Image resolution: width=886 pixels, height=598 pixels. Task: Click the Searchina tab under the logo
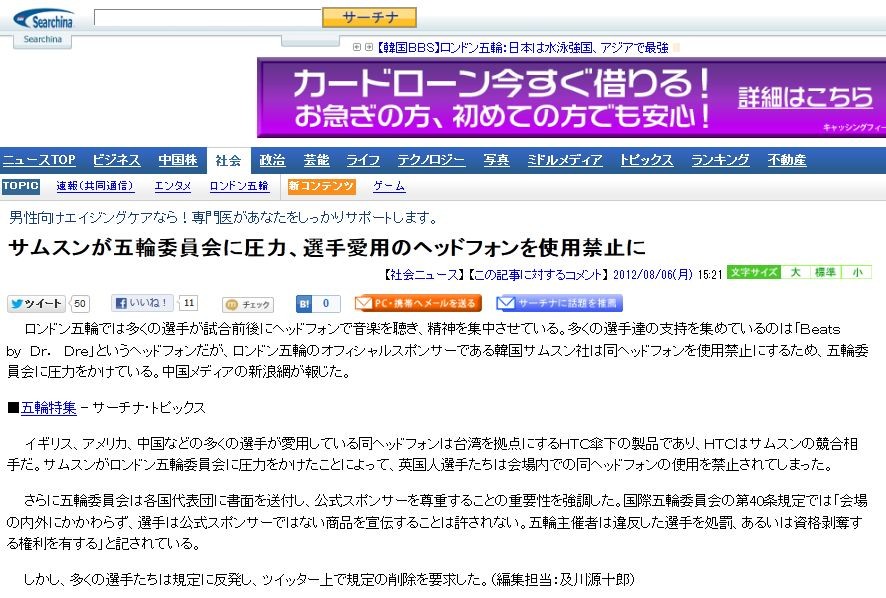(42, 40)
